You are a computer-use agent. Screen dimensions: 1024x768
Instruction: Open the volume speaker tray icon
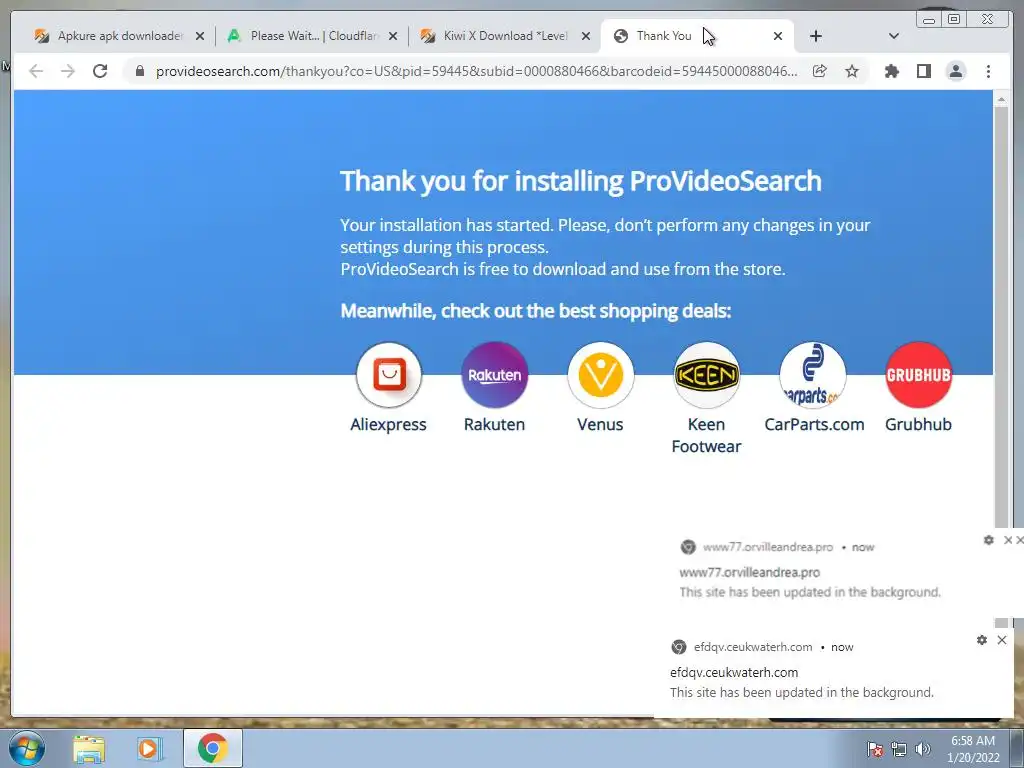(x=923, y=749)
